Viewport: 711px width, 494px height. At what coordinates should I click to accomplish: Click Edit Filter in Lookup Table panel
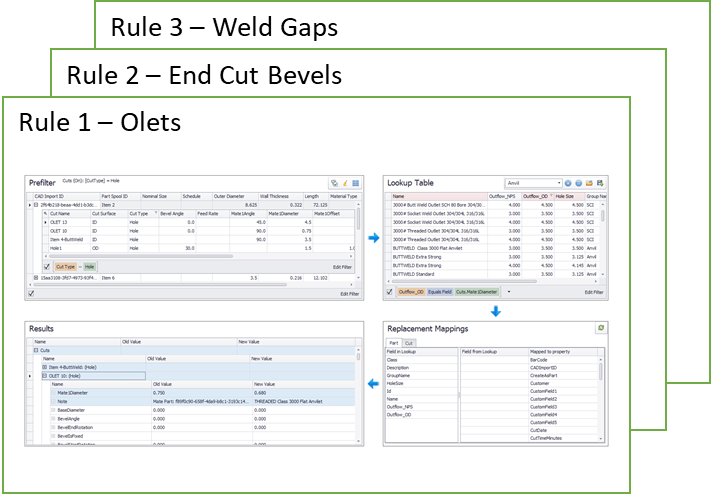[x=594, y=292]
